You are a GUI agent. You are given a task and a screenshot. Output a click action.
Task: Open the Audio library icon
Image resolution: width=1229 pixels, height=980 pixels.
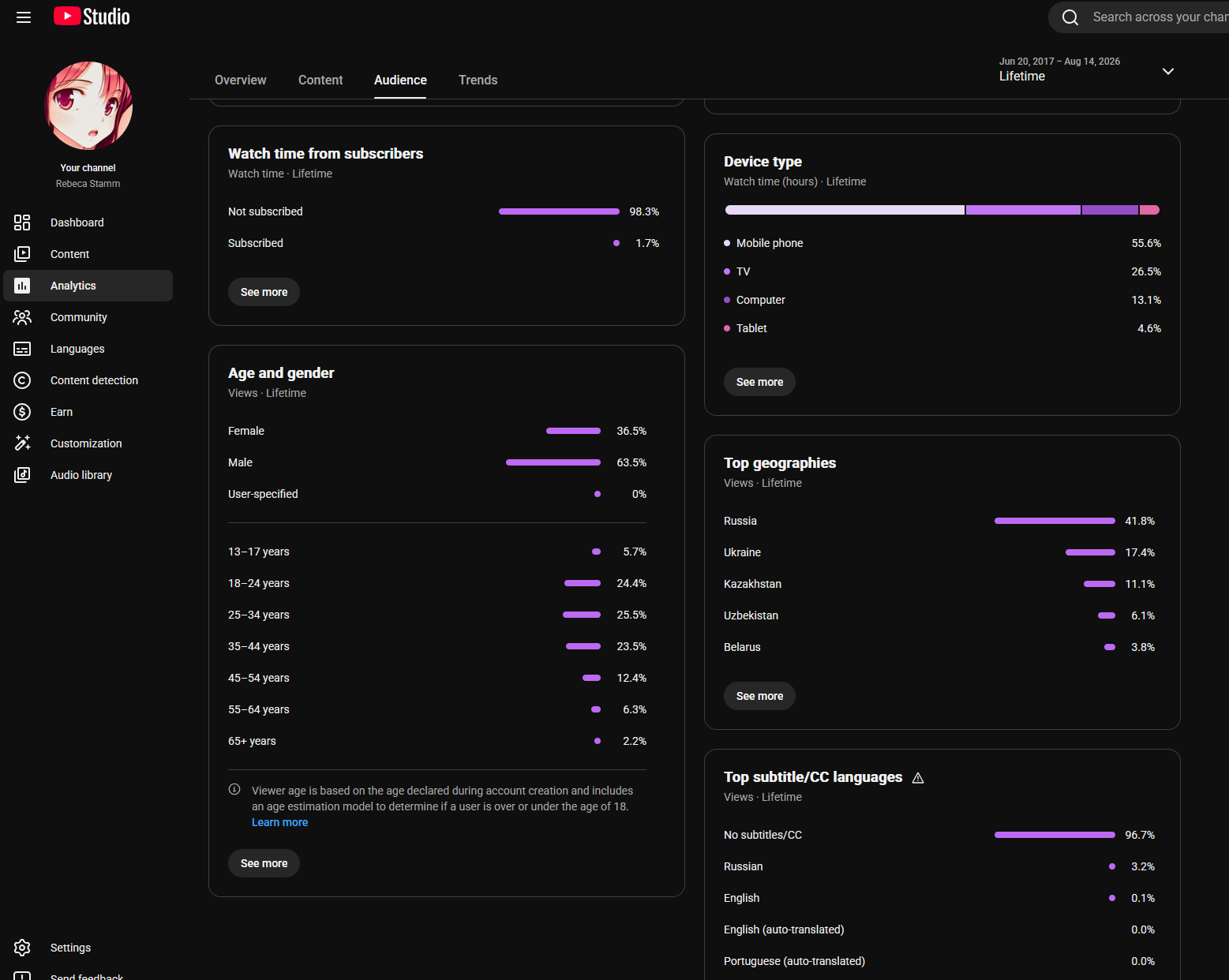22,475
